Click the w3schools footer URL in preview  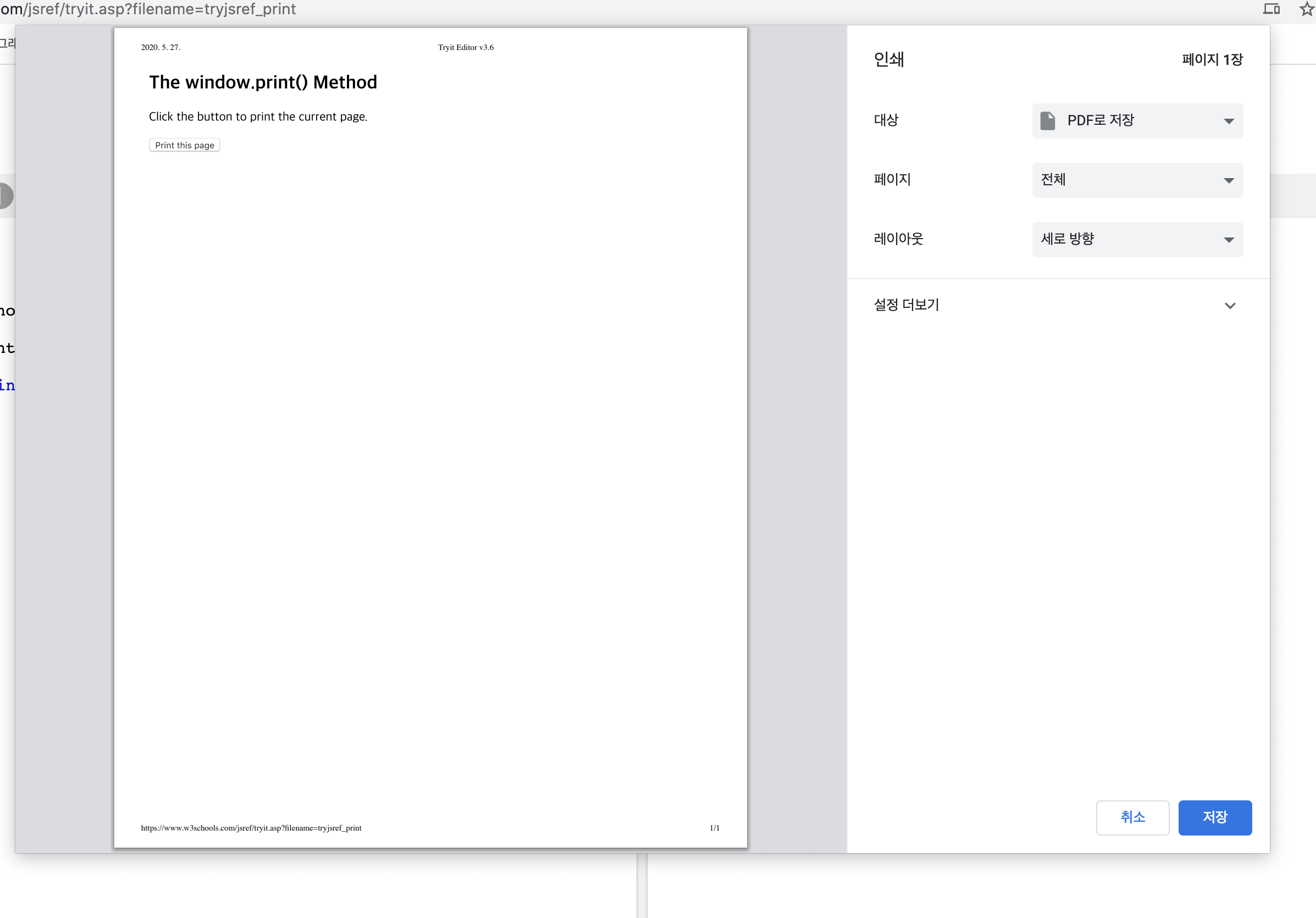(251, 827)
